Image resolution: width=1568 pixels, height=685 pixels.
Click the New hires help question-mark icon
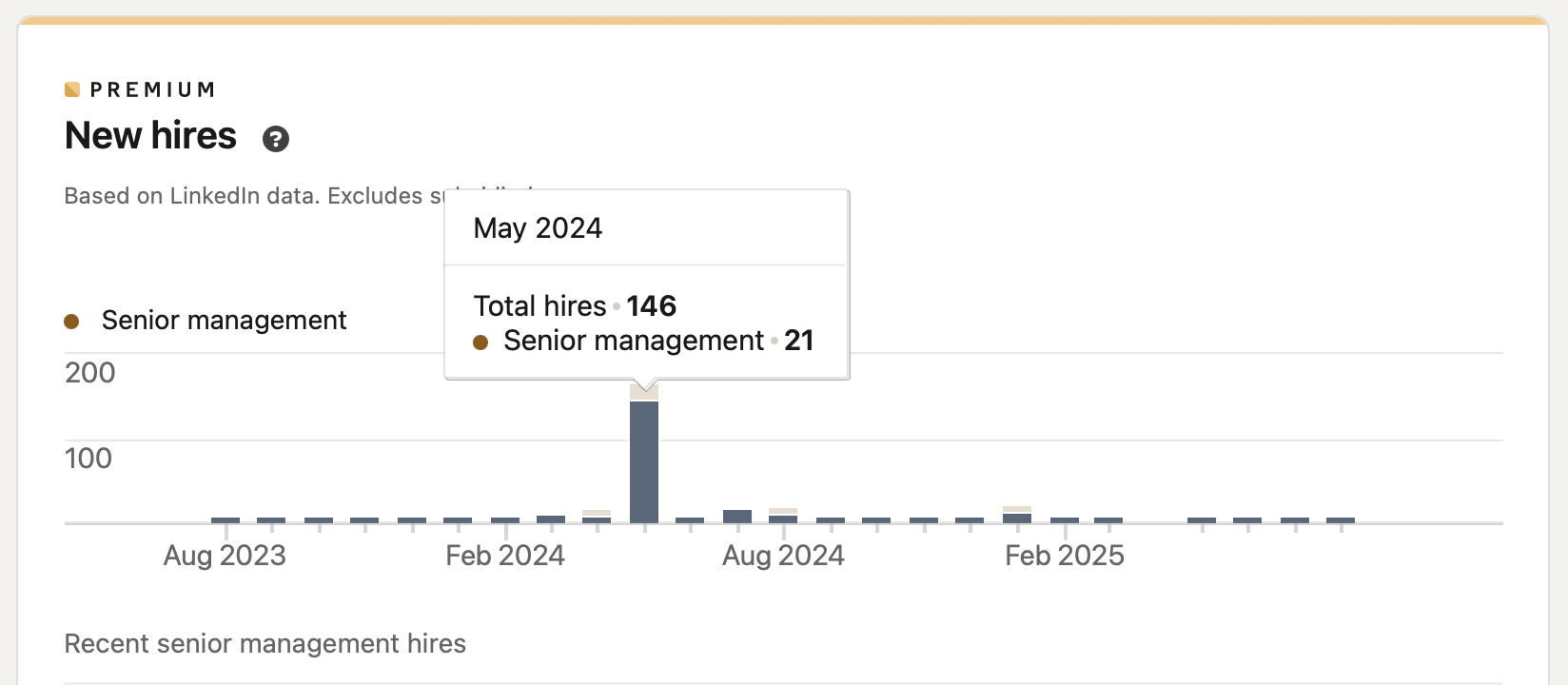click(276, 139)
